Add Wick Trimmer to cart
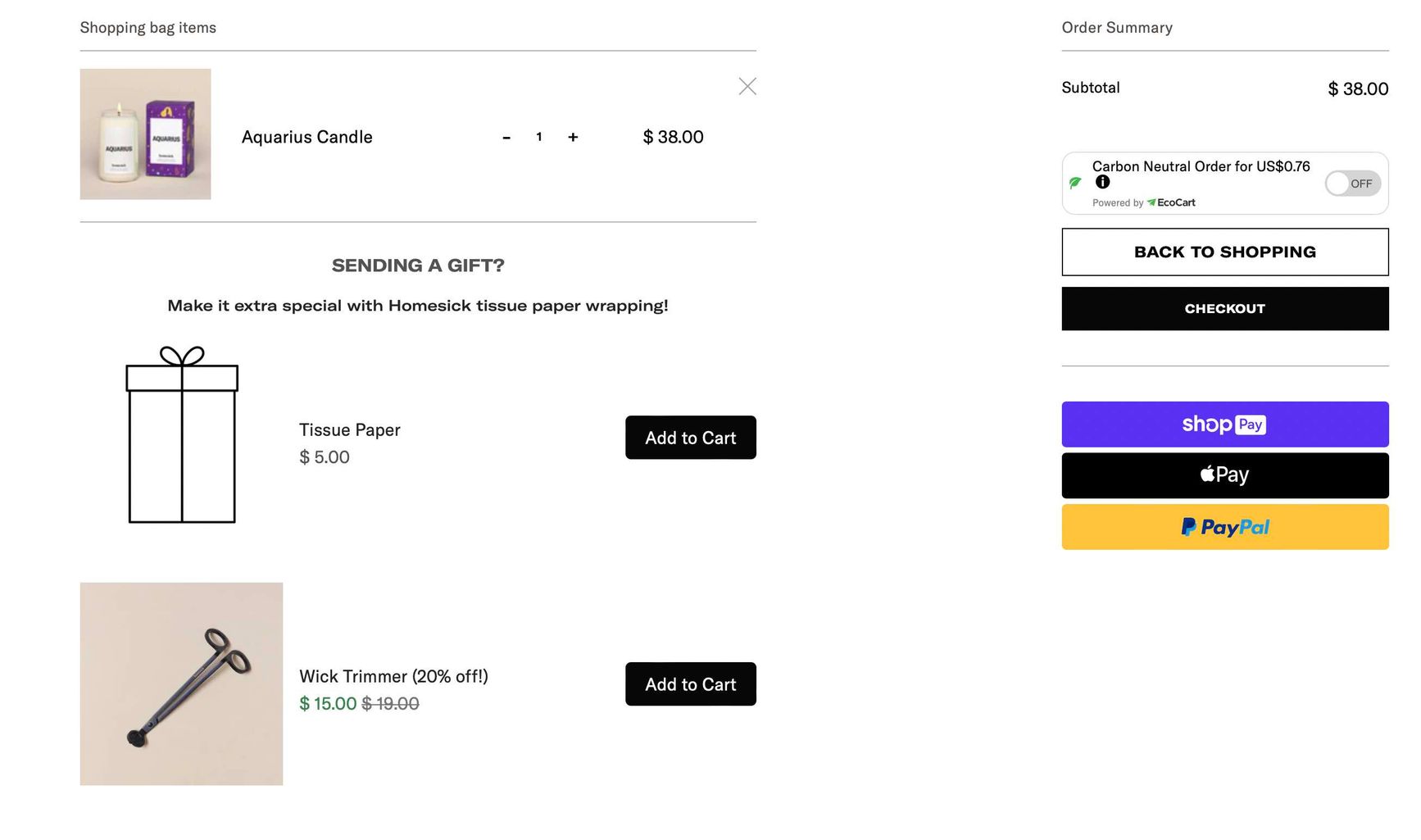The width and height of the screenshot is (1421, 840). pyautogui.click(x=690, y=684)
